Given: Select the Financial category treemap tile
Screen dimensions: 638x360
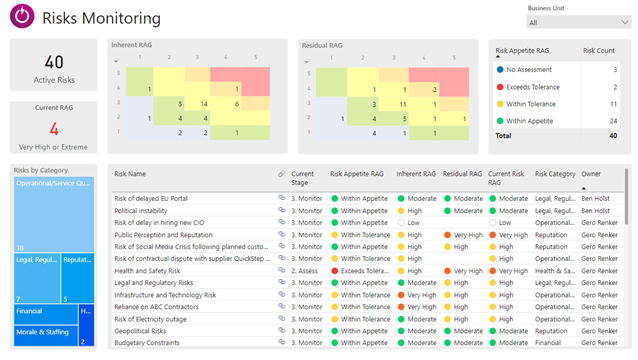Looking at the screenshot, I should [x=46, y=314].
